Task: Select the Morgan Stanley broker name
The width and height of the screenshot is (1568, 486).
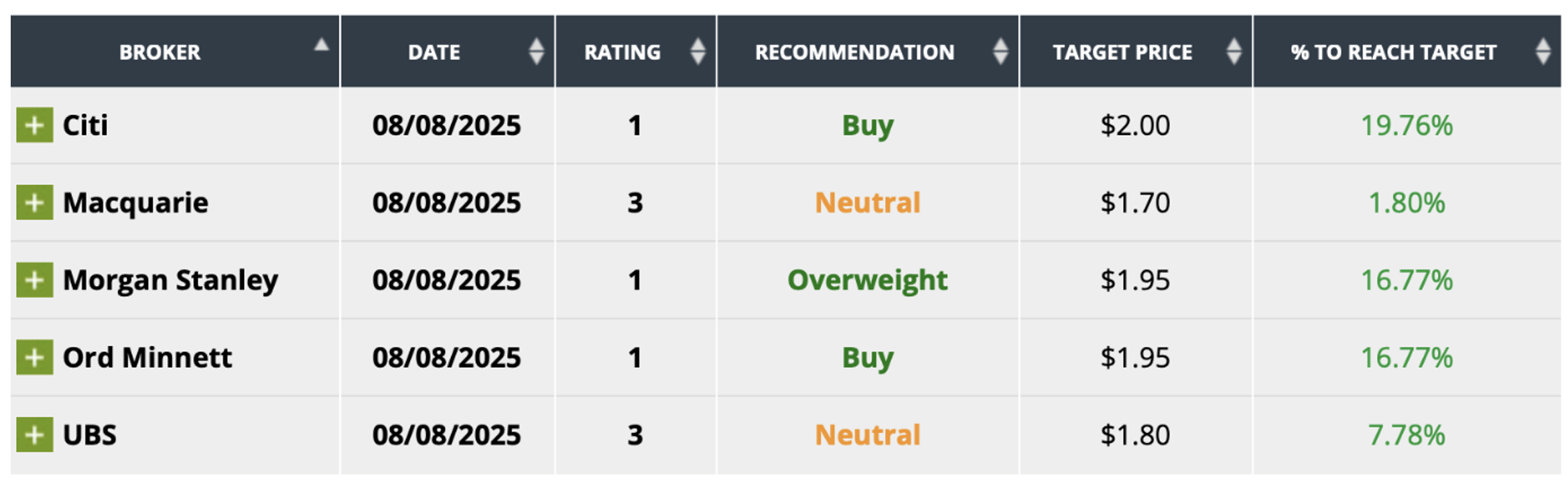Action: (170, 280)
